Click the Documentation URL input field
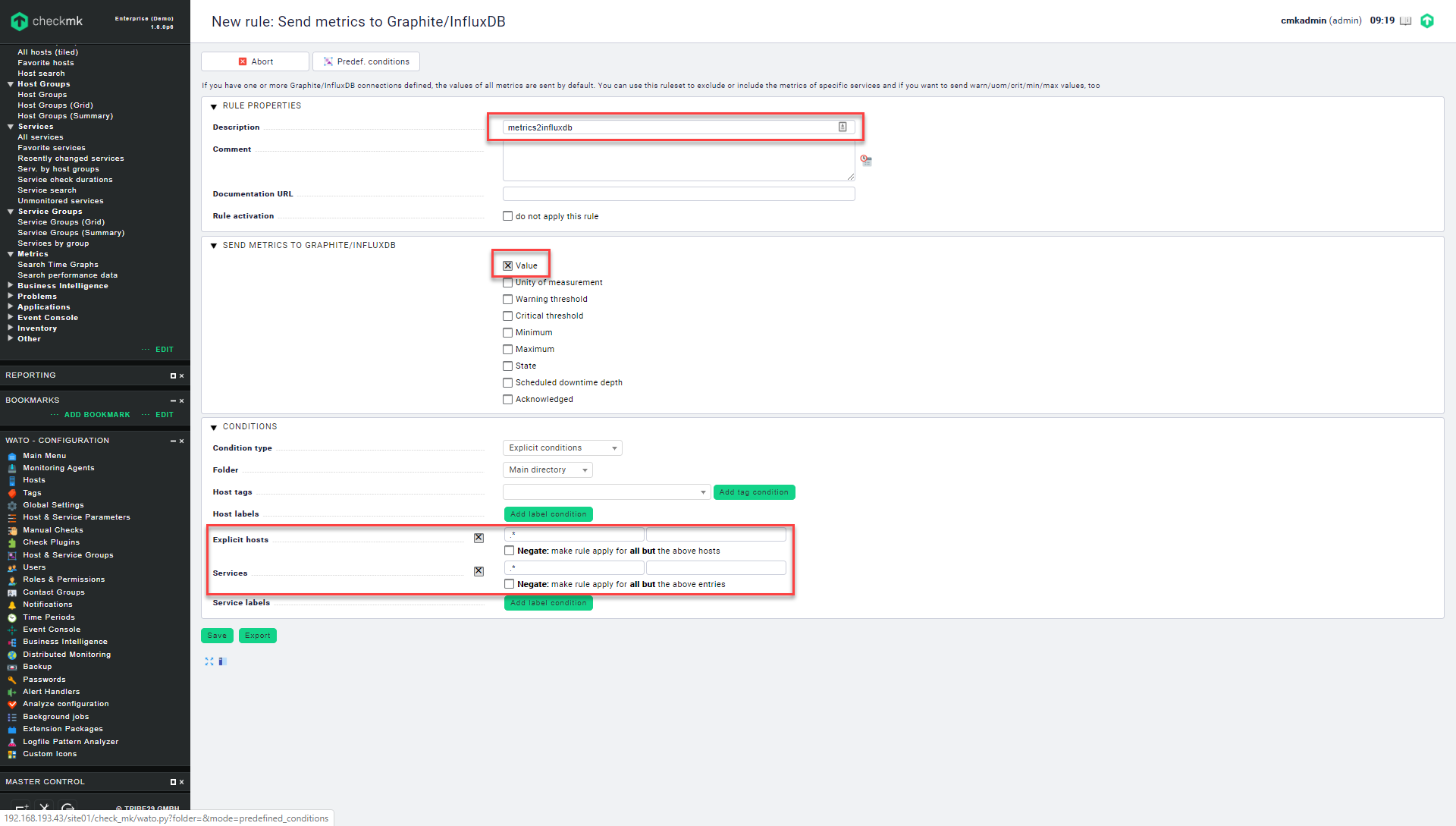The height and width of the screenshot is (826, 1456). 678,194
